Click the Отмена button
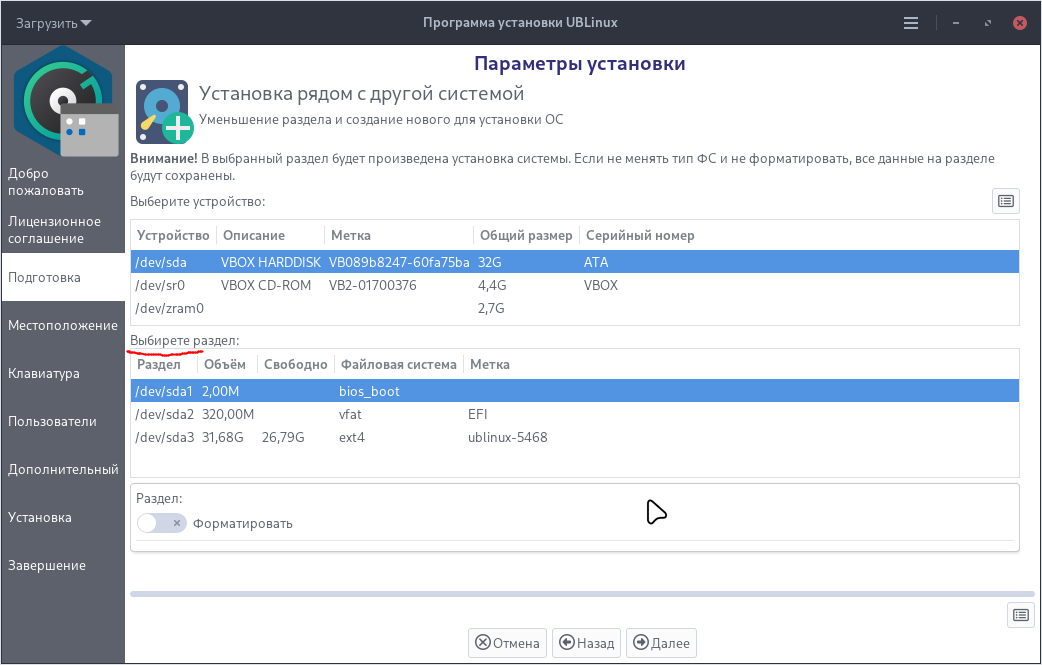This screenshot has width=1042, height=665. pyautogui.click(x=507, y=642)
